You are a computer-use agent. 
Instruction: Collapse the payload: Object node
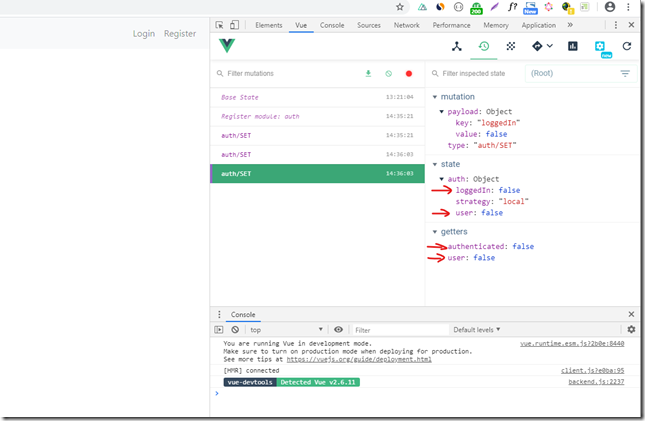(x=441, y=112)
